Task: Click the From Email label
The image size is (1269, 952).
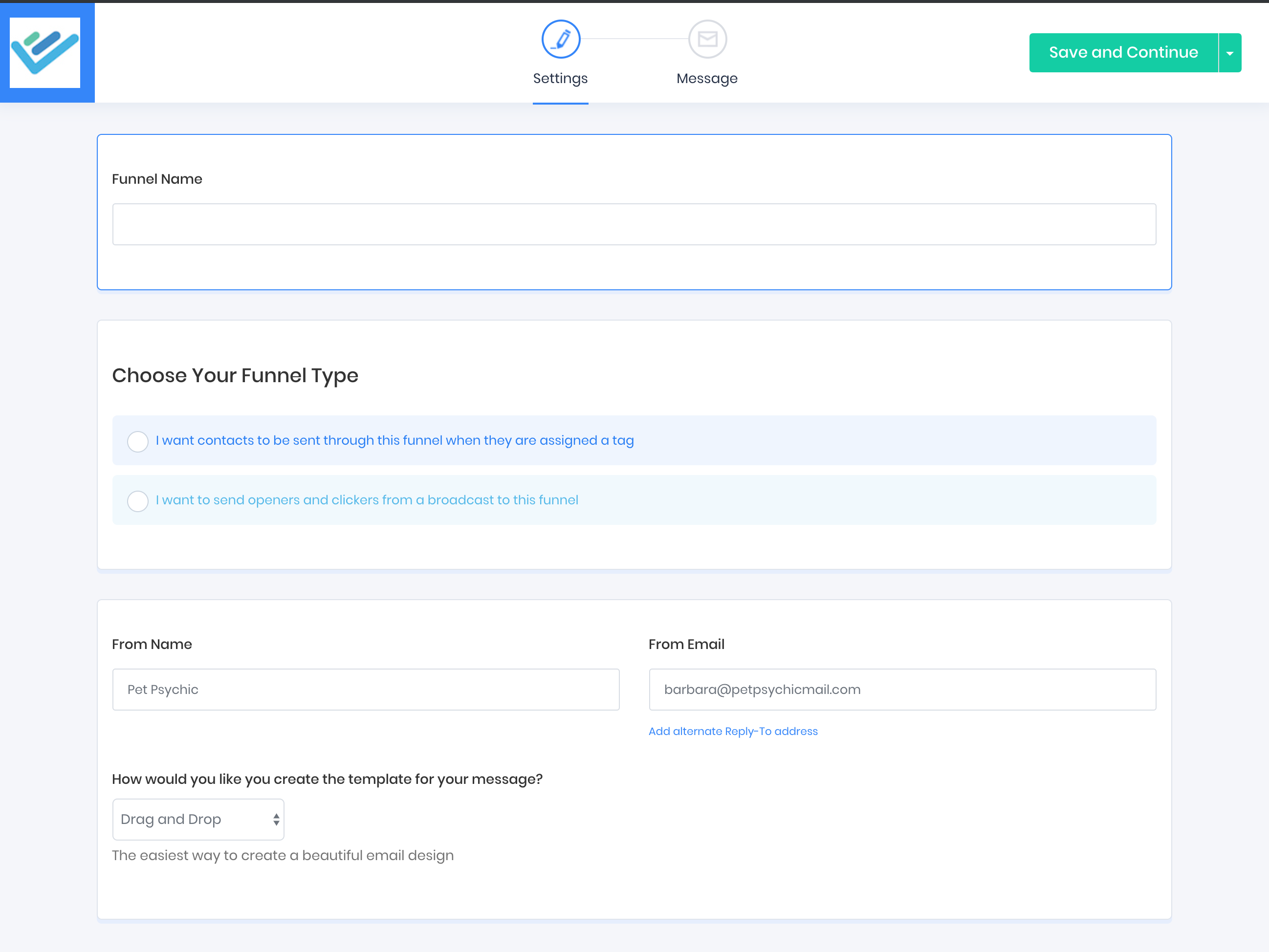Action: pyautogui.click(x=686, y=644)
